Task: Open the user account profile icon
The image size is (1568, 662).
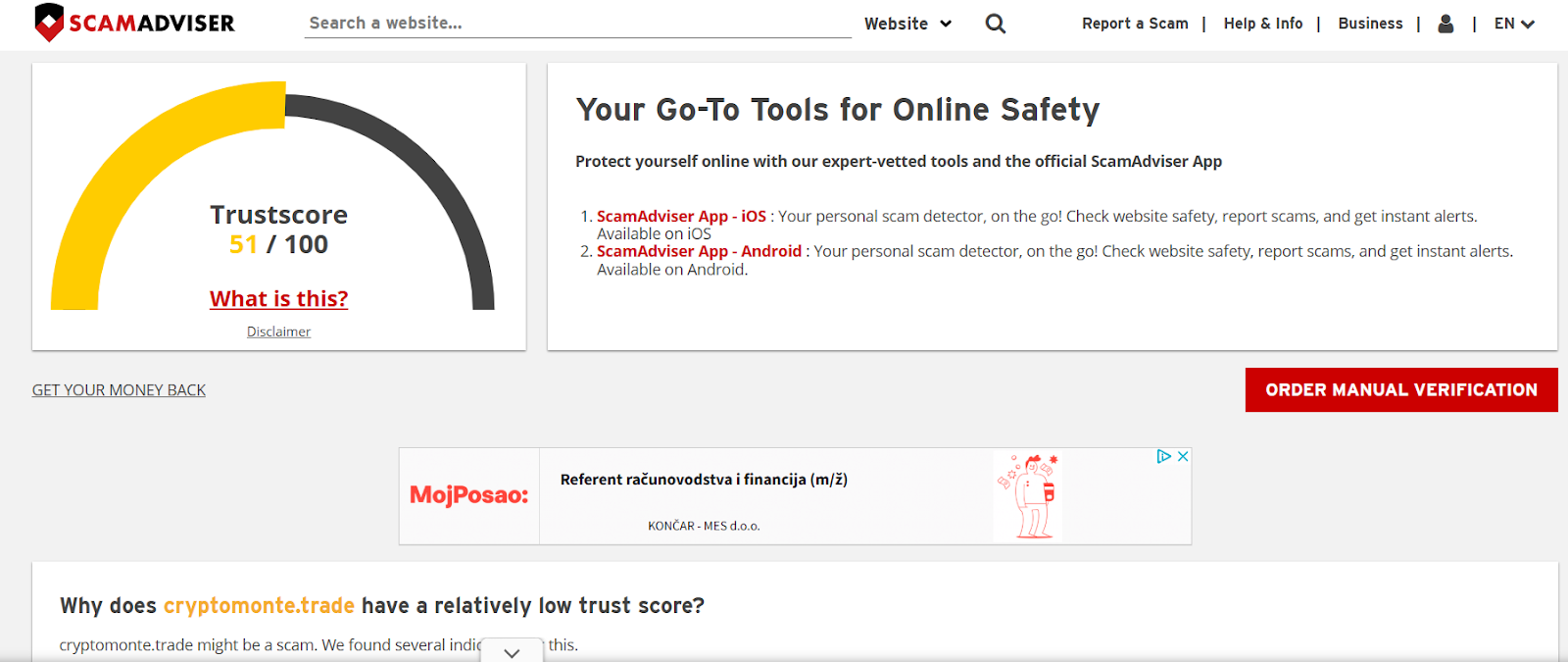Action: [1445, 24]
